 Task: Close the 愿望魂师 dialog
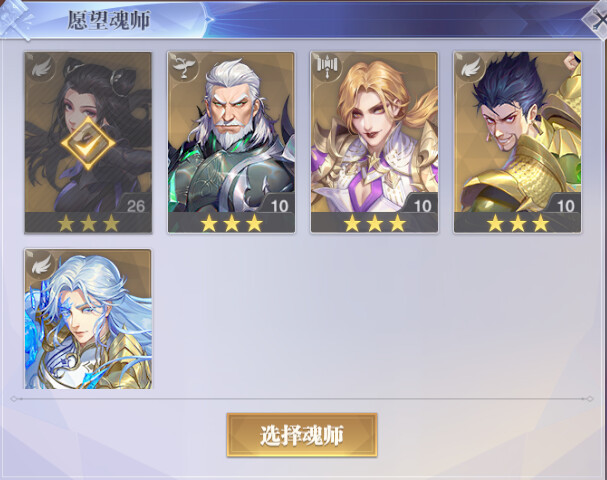point(596,19)
